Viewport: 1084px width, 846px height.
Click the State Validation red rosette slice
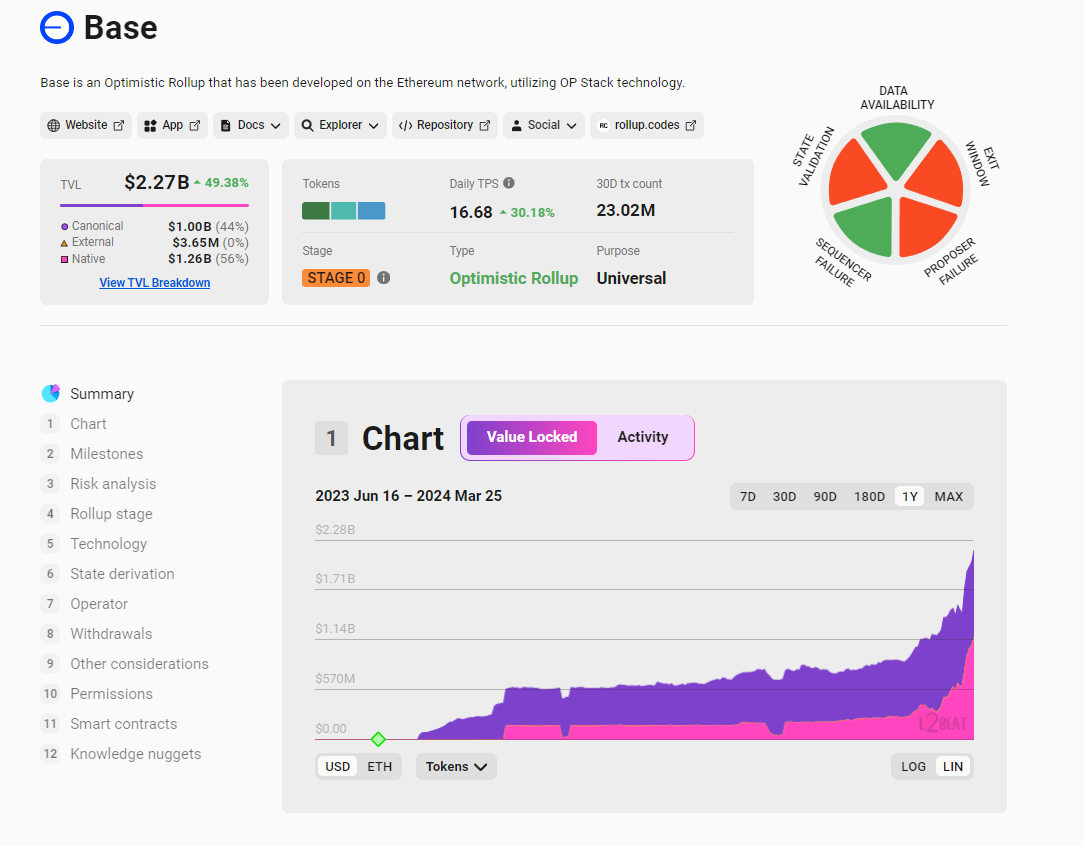pos(854,173)
